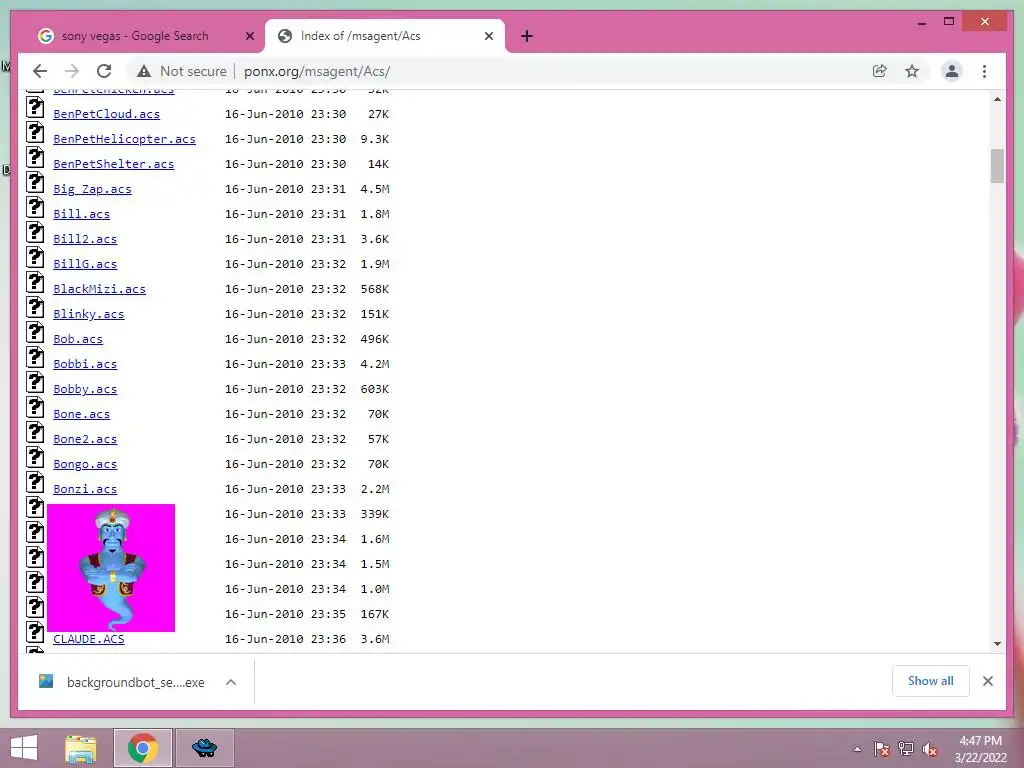Open Action Center flag tray icon
This screenshot has height=768, width=1024.
pyautogui.click(x=881, y=749)
